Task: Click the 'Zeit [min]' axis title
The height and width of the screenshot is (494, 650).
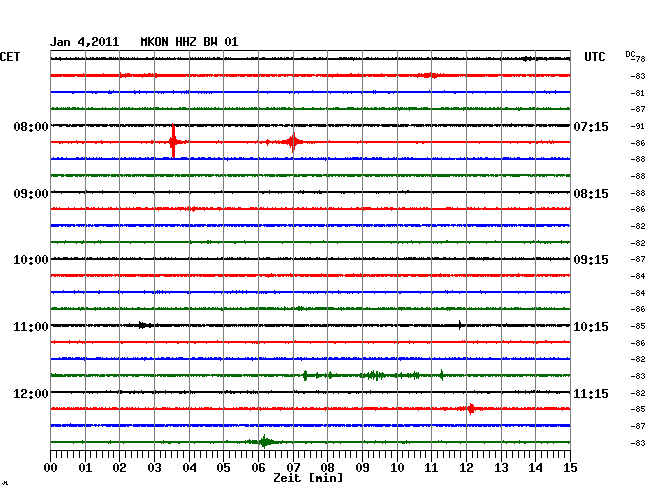Action: pyautogui.click(x=308, y=478)
